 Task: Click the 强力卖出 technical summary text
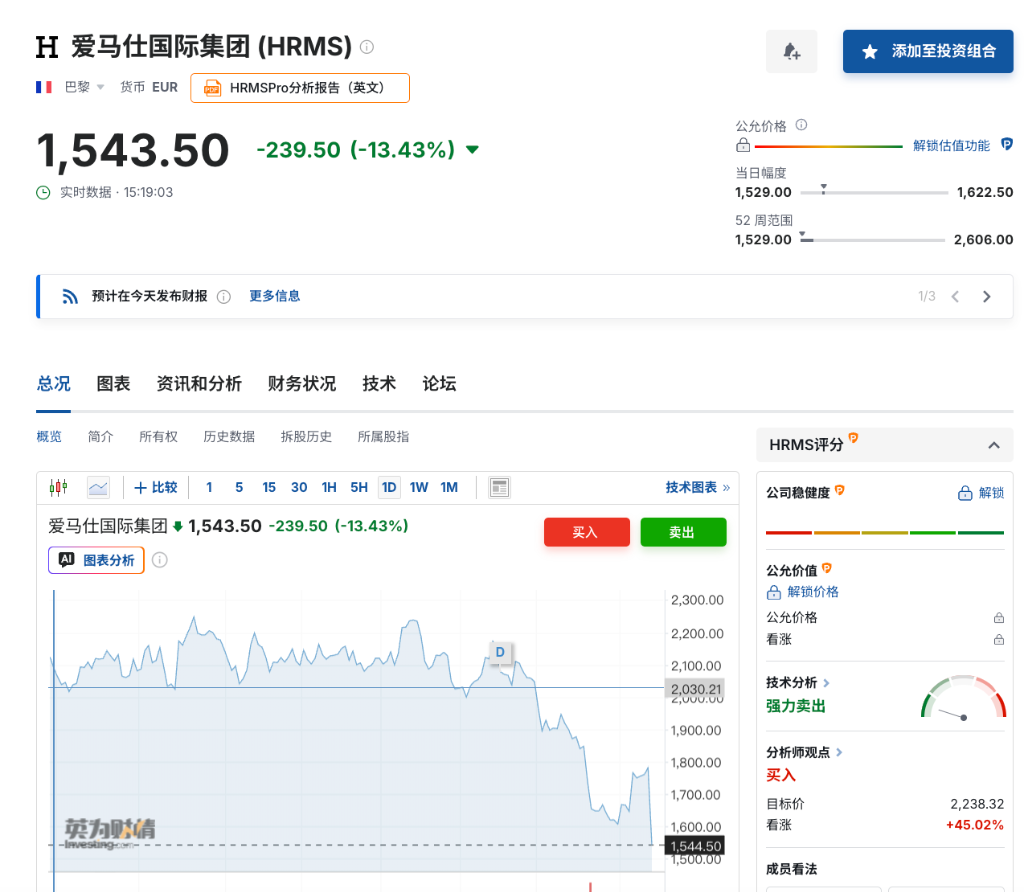(x=795, y=706)
